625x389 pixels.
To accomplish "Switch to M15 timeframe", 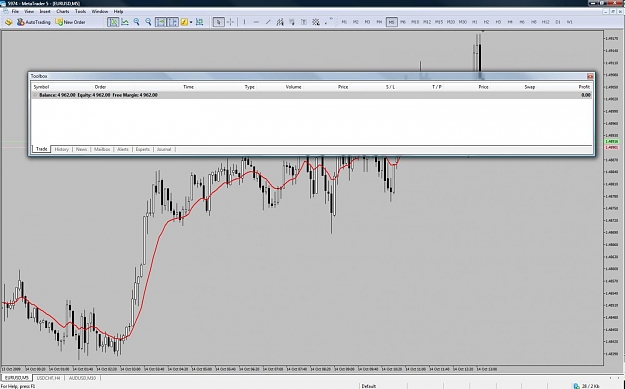I will click(x=439, y=22).
